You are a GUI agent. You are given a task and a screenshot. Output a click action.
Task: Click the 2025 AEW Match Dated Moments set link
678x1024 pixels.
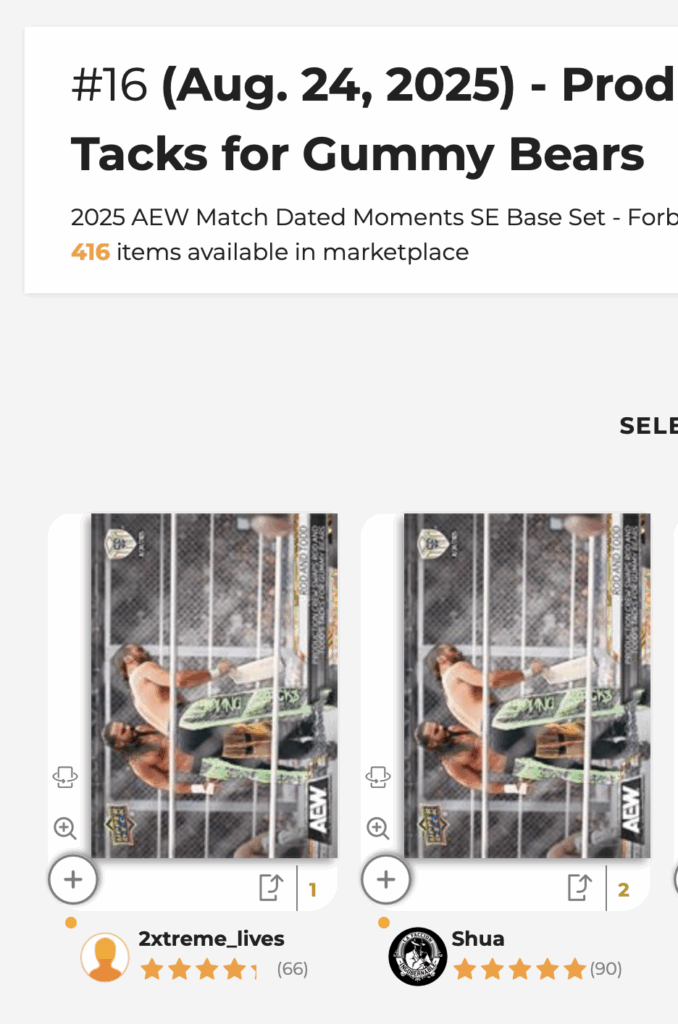(374, 217)
